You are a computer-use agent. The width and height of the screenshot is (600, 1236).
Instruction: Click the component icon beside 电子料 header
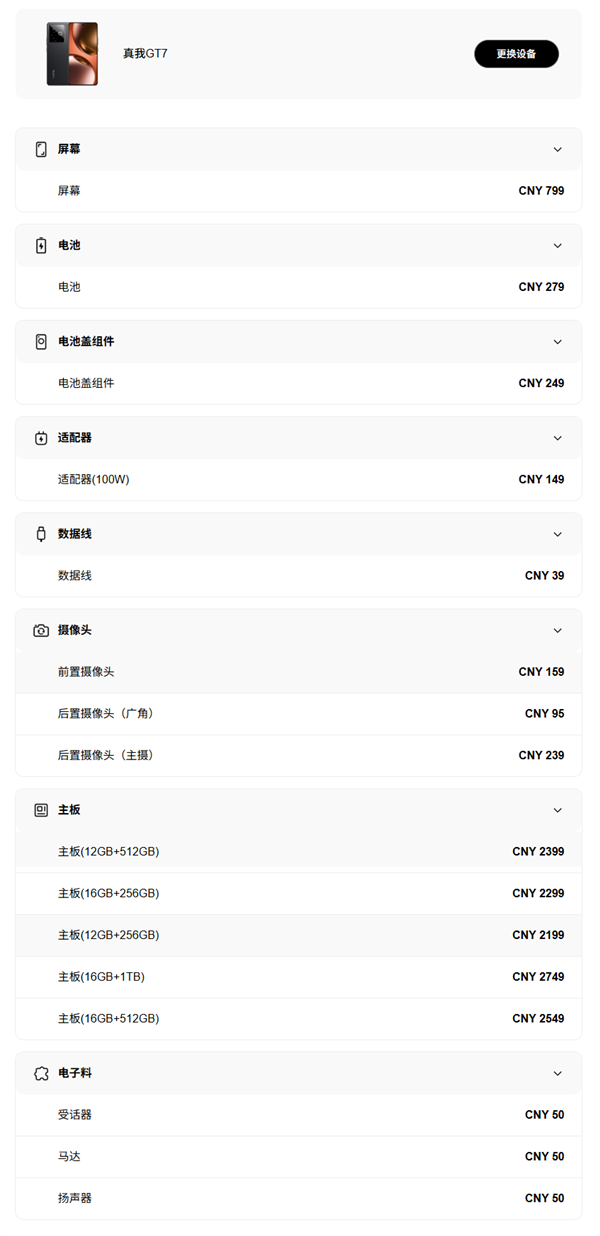[40, 1073]
